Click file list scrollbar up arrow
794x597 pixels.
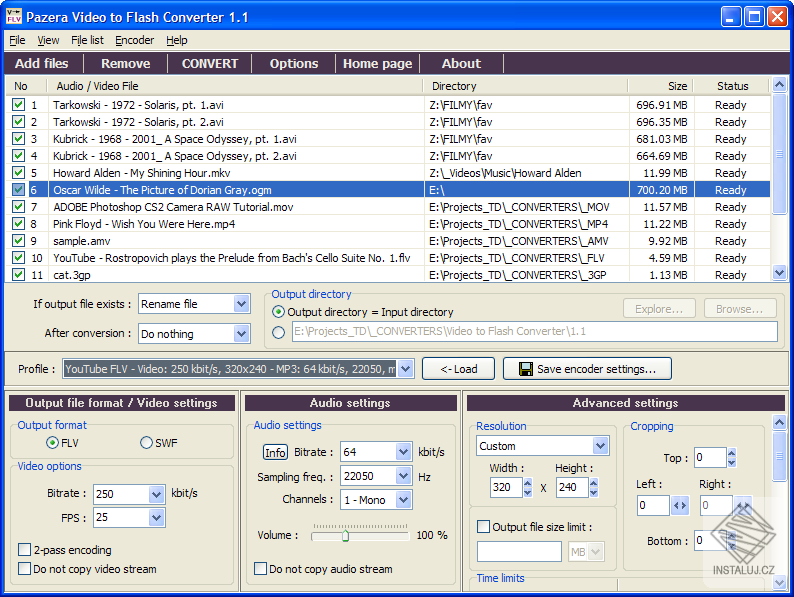(x=779, y=85)
